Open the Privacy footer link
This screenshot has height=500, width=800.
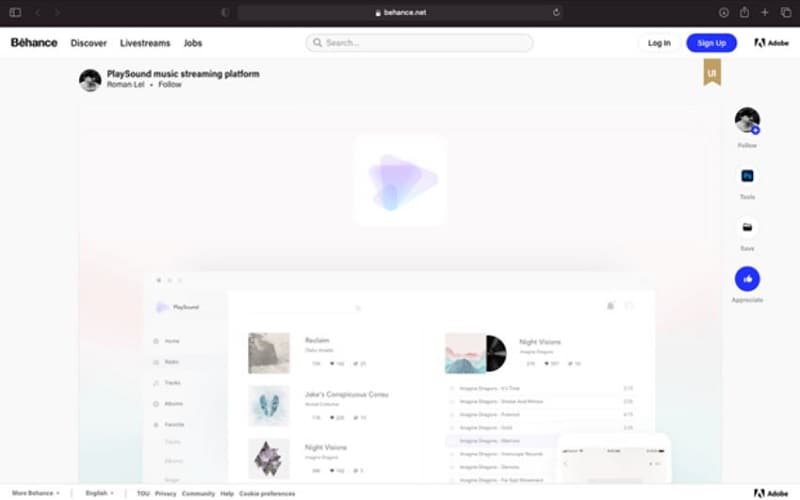(x=165, y=493)
